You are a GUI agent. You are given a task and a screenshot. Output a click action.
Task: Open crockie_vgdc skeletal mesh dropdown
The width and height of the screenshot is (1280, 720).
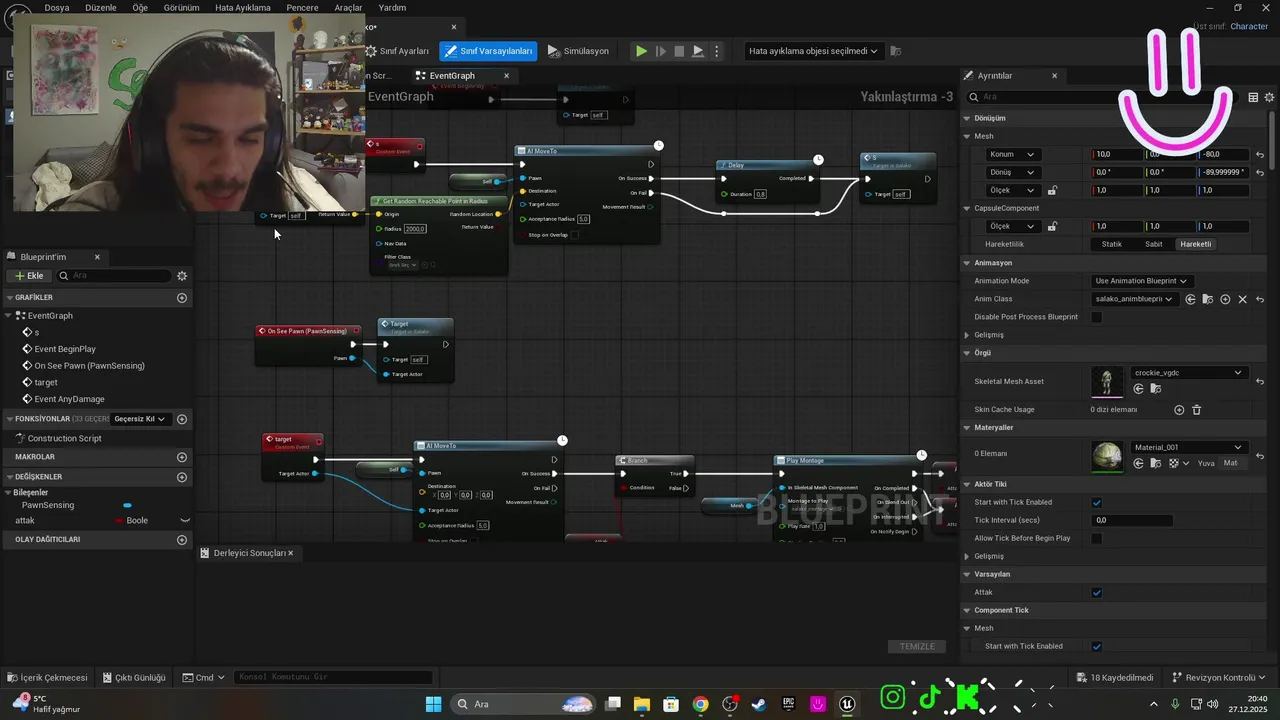[x=1189, y=373]
